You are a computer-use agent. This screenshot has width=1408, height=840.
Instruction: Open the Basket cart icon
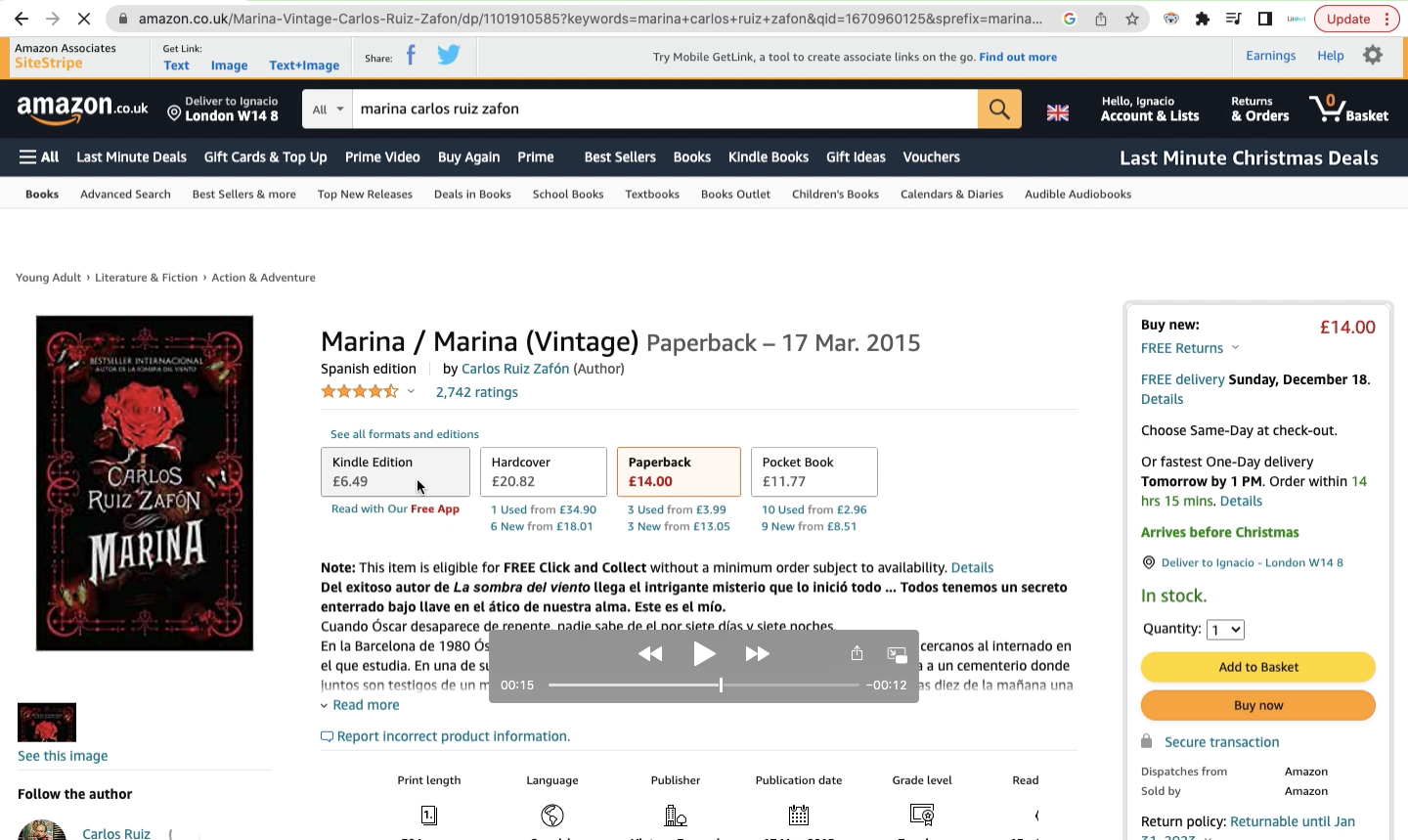pos(1349,109)
